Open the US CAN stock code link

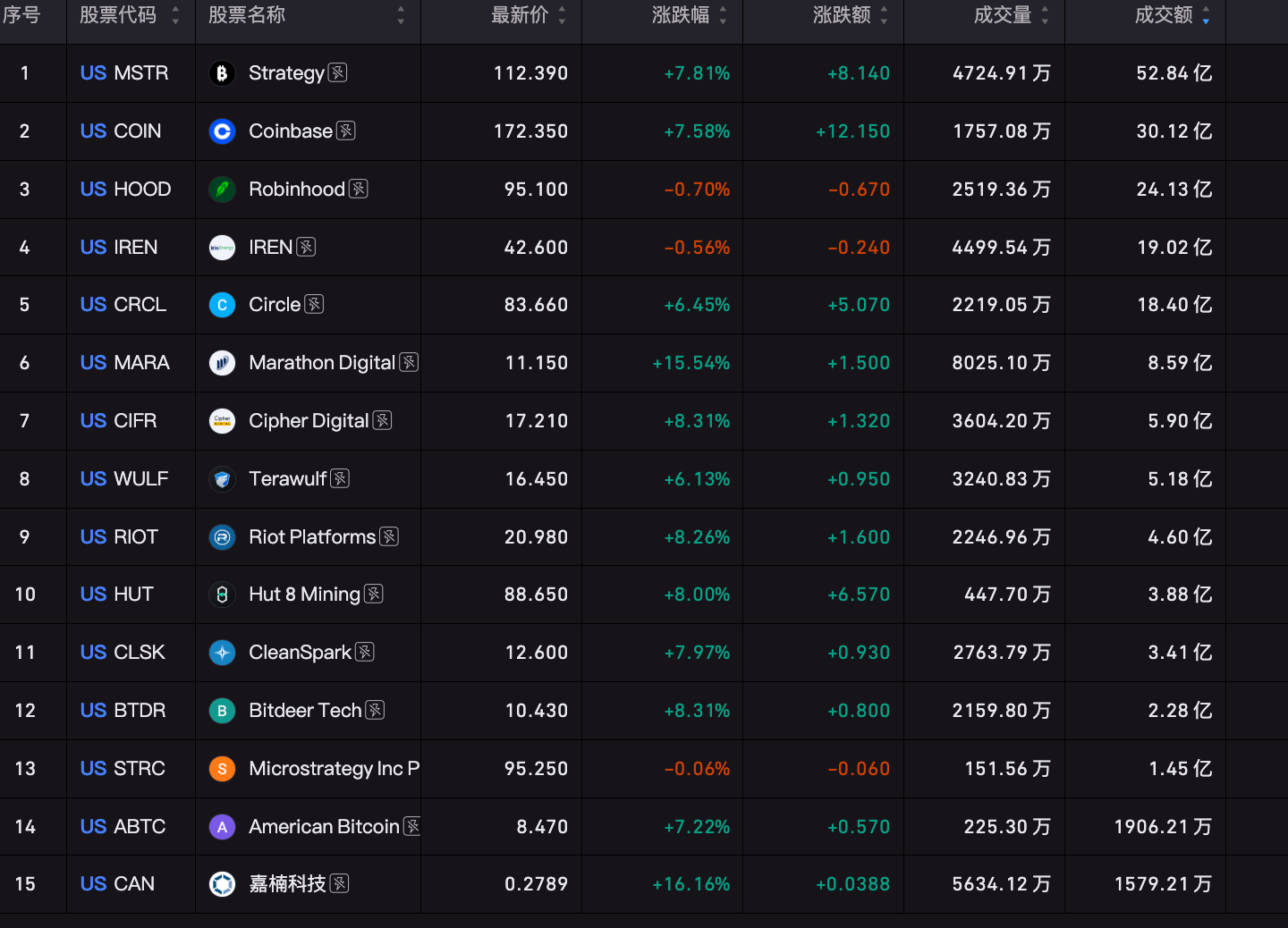(117, 884)
